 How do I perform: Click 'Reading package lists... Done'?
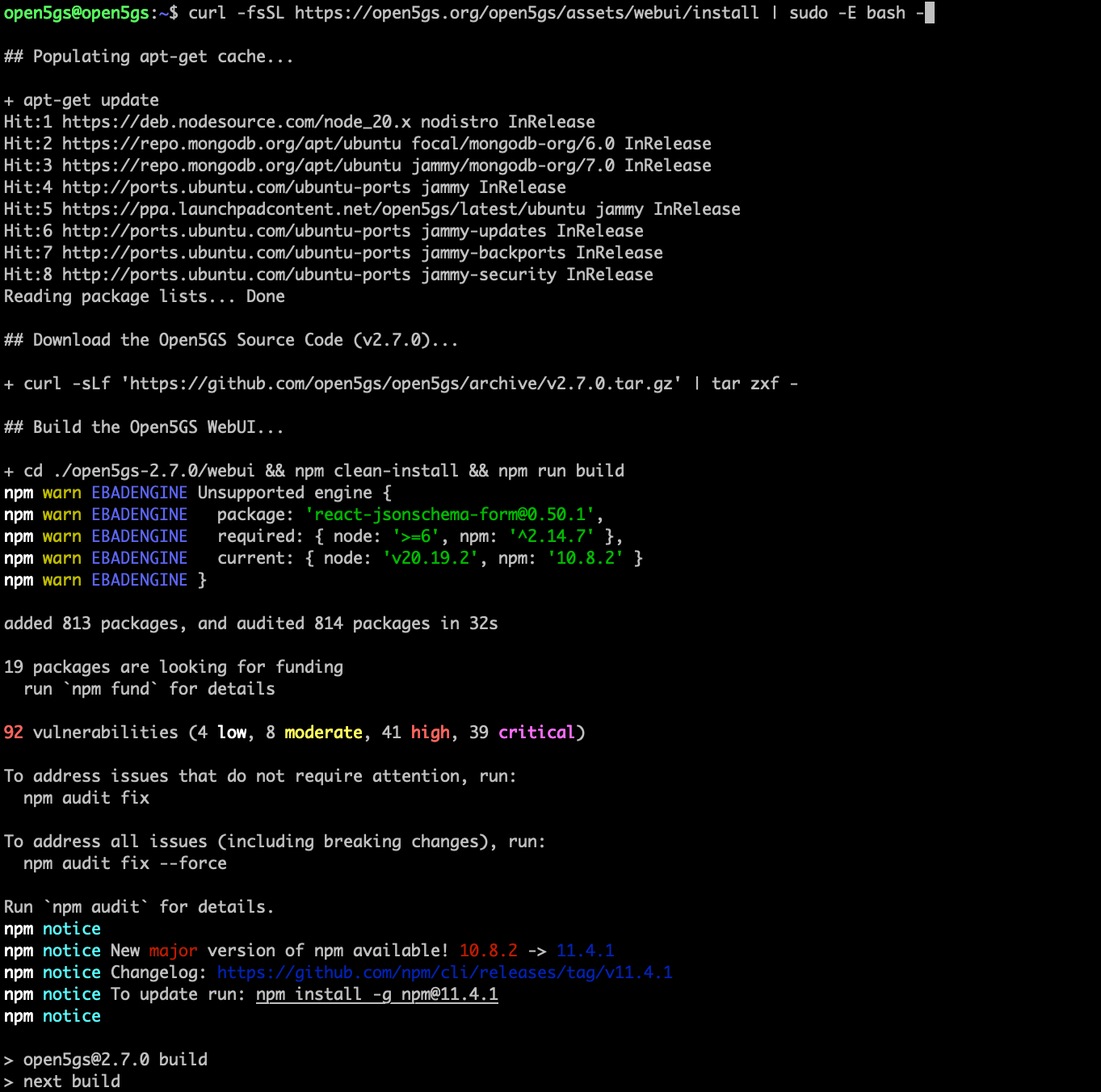pyautogui.click(x=145, y=296)
